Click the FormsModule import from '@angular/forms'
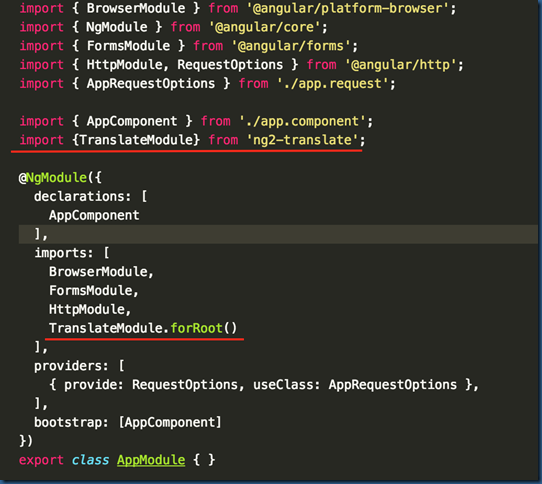Viewport: 542px width, 484px height. 188,46
